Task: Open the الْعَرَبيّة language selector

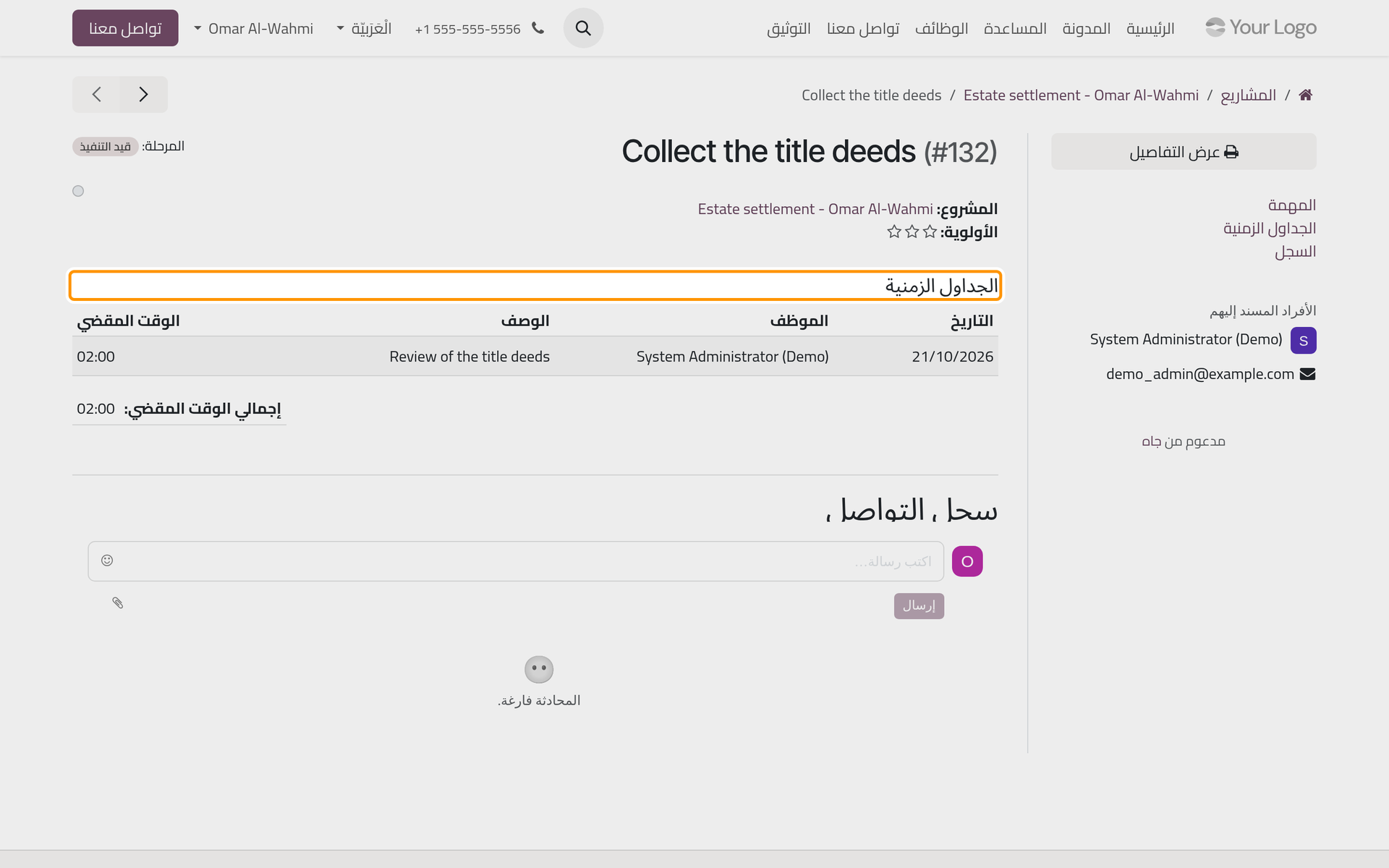Action: click(365, 28)
